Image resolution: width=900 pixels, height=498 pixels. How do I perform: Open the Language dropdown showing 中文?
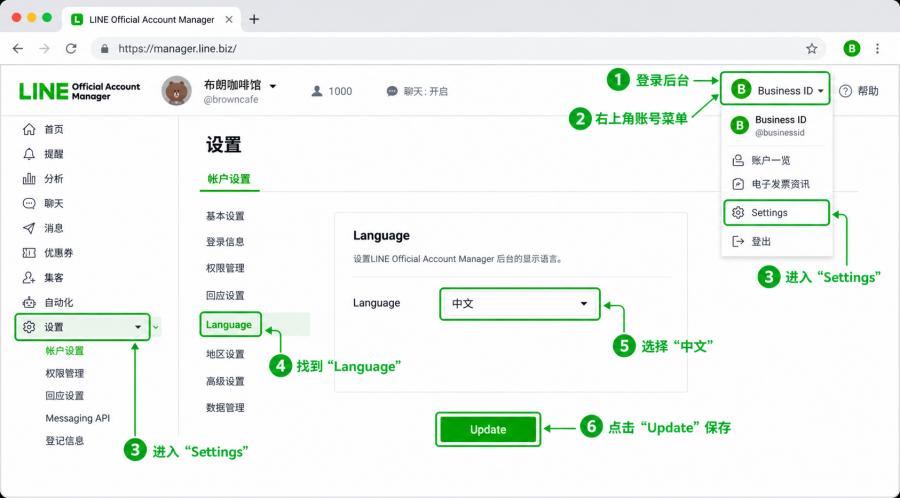[x=520, y=304]
